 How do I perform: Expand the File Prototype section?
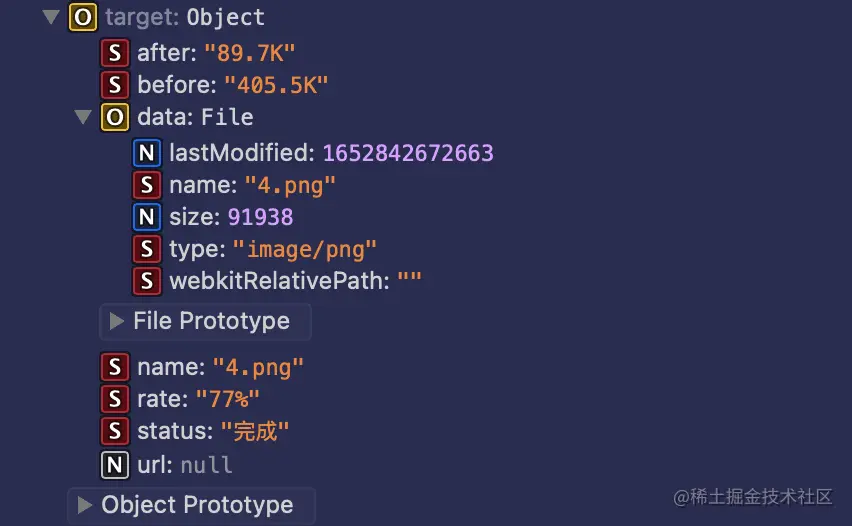(116, 322)
